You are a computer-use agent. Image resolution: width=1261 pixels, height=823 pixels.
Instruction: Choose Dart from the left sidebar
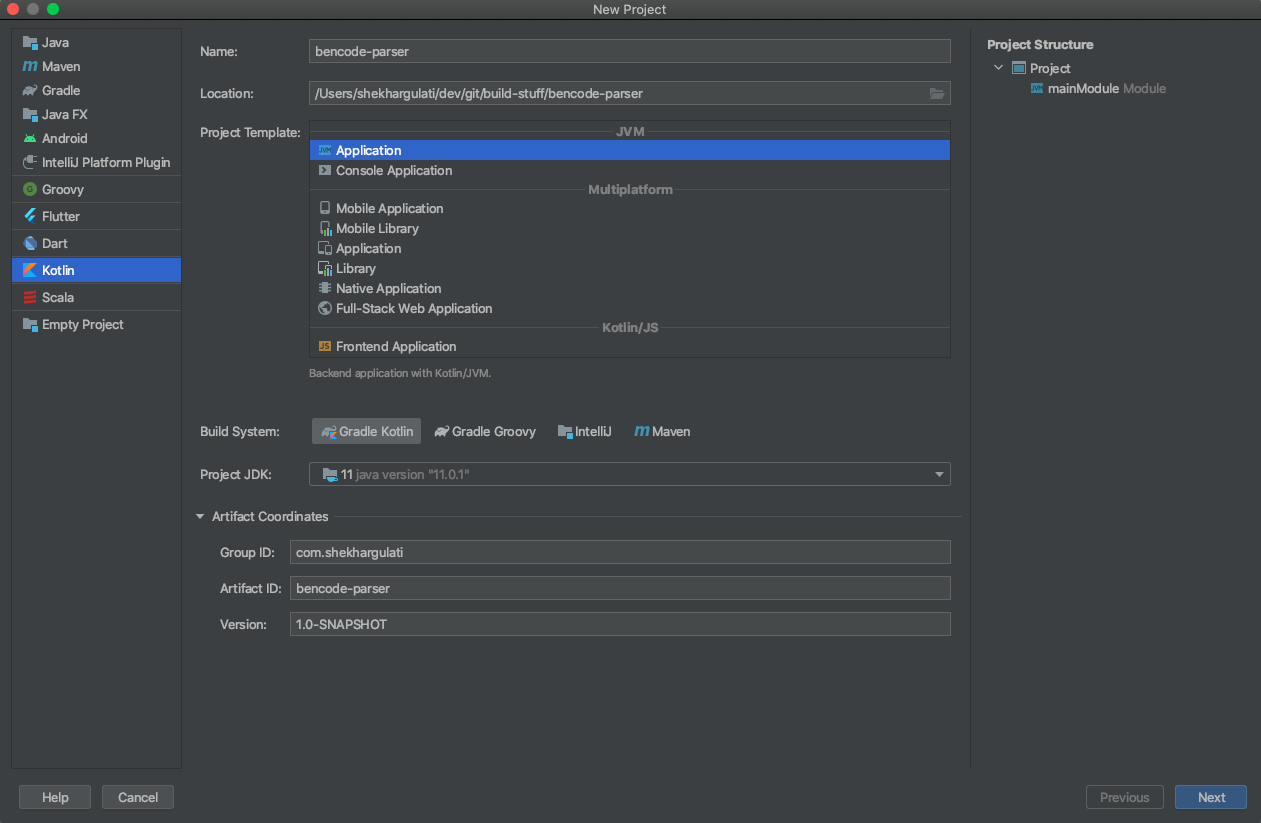54,242
